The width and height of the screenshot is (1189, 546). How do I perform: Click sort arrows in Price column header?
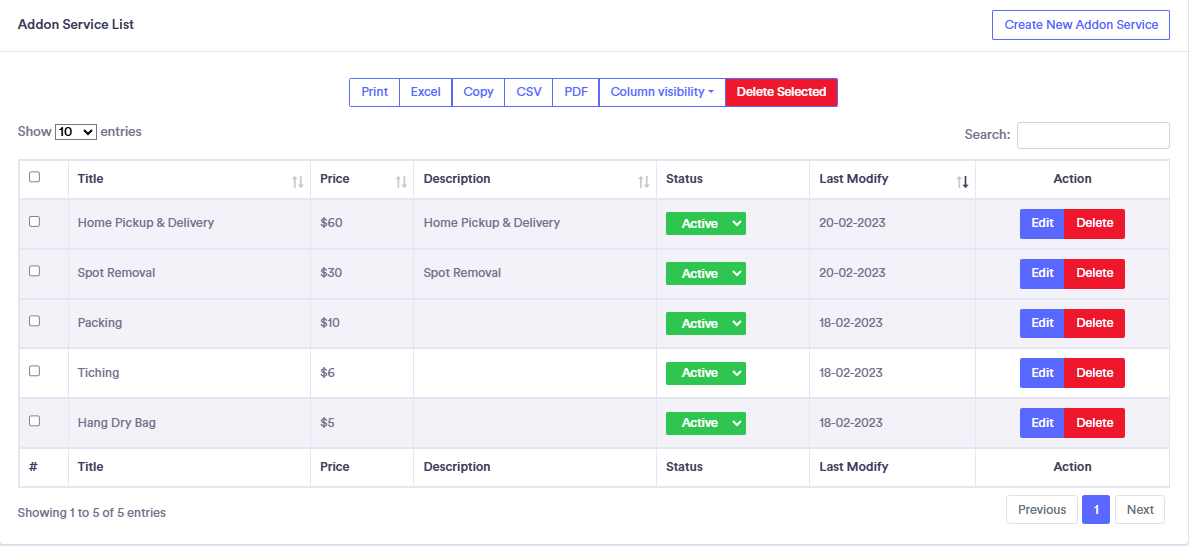pos(401,181)
